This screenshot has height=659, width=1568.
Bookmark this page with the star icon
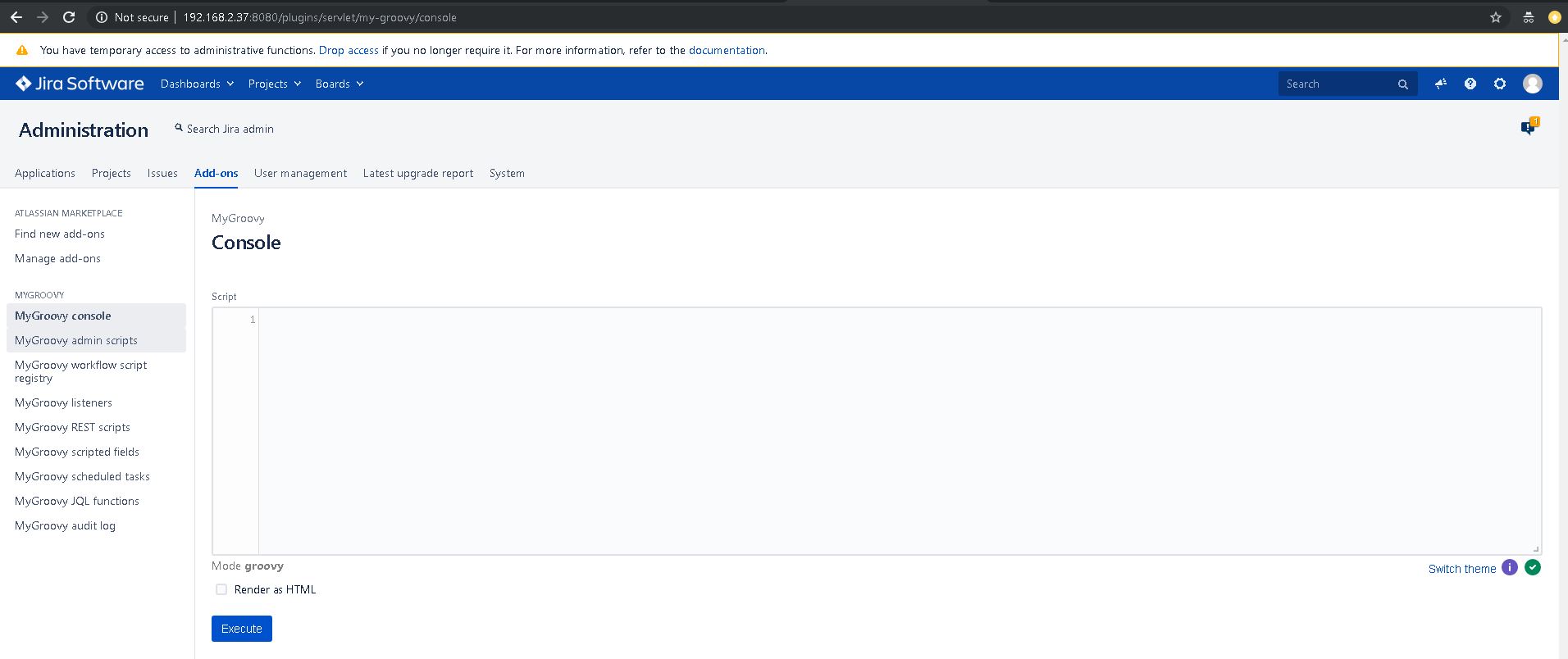1496,17
